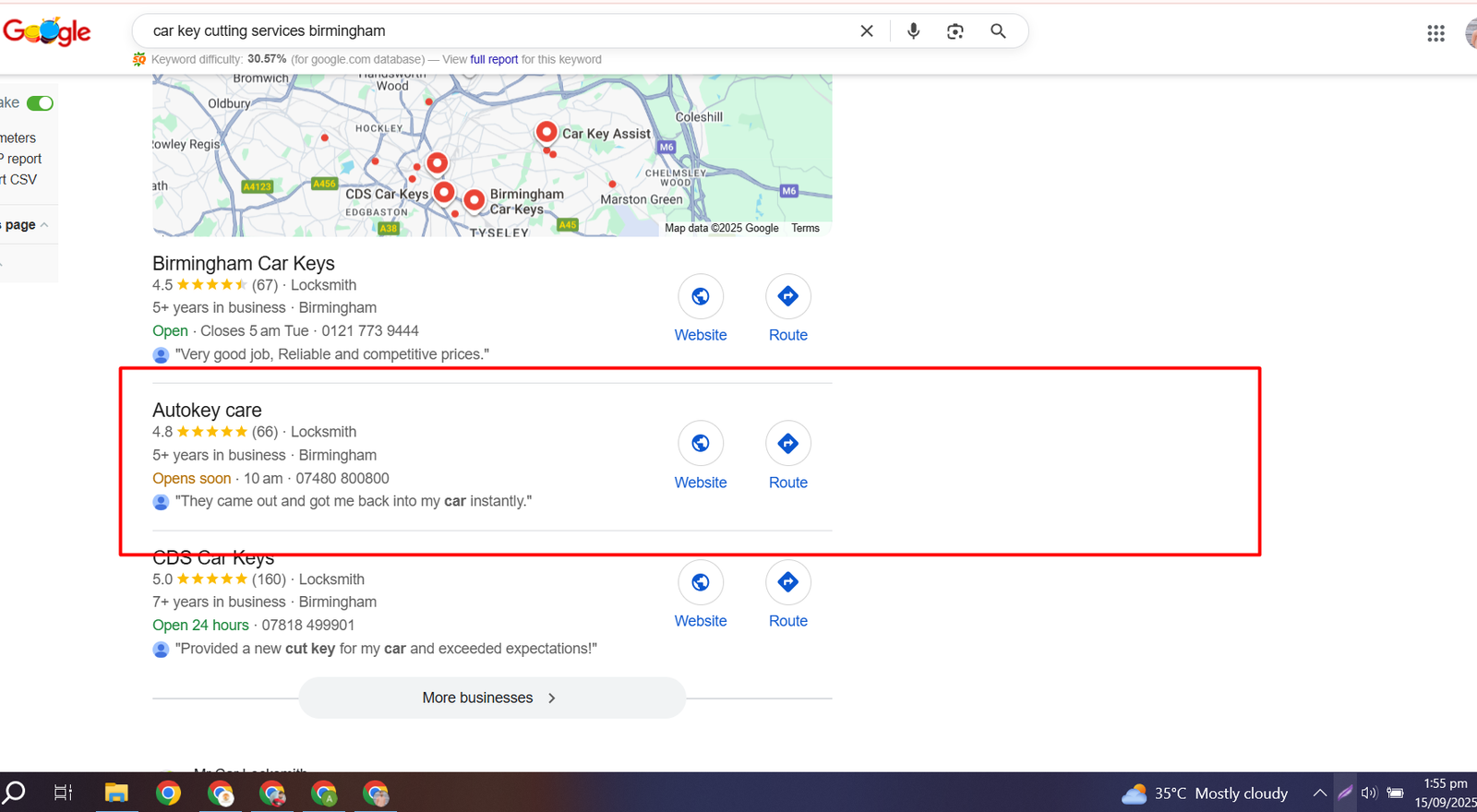
Task: Click the Car Key Assist map pin
Action: pyautogui.click(x=546, y=132)
